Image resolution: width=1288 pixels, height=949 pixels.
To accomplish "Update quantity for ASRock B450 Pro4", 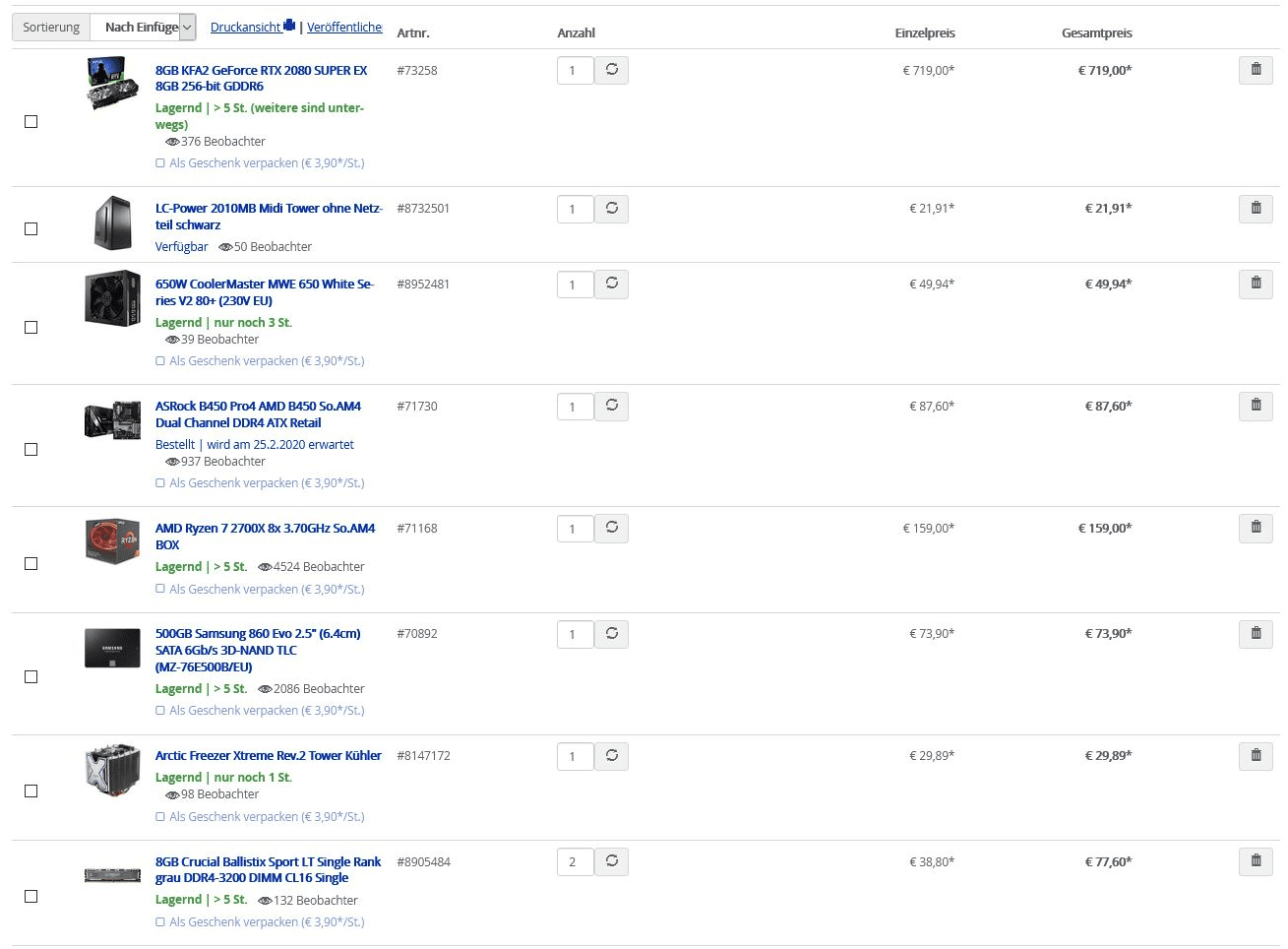I will 611,406.
